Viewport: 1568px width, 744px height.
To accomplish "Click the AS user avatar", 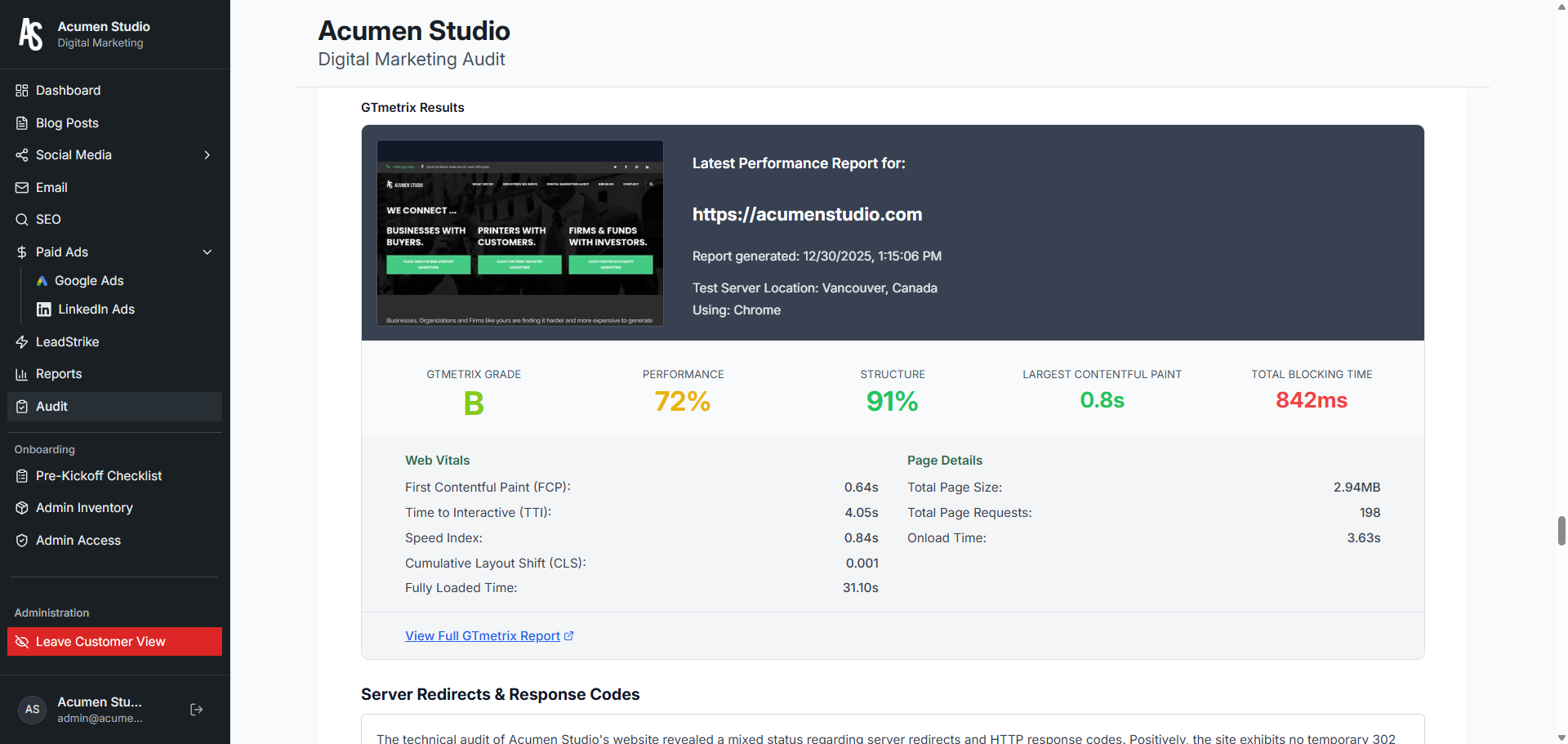I will pos(33,710).
